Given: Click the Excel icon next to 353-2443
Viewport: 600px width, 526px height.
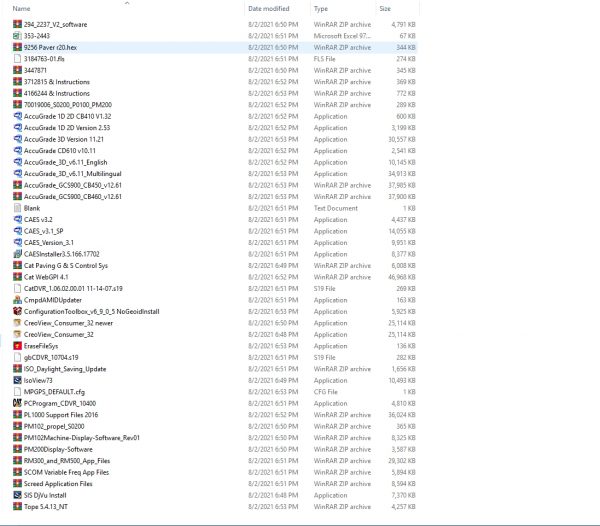Looking at the screenshot, I should tap(17, 36).
